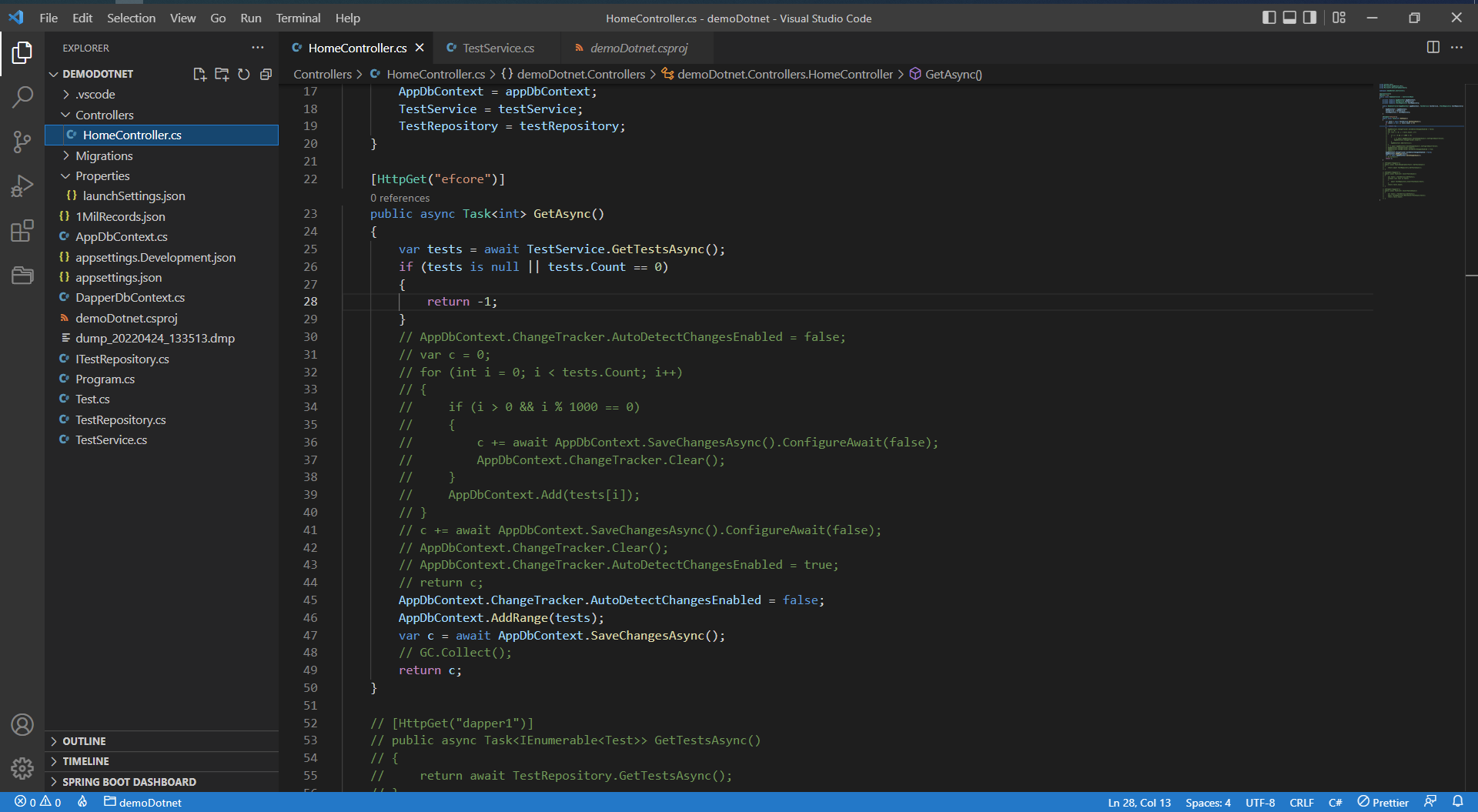This screenshot has width=1478, height=812.
Task: Expand the OUTLINE section
Action: [162, 741]
